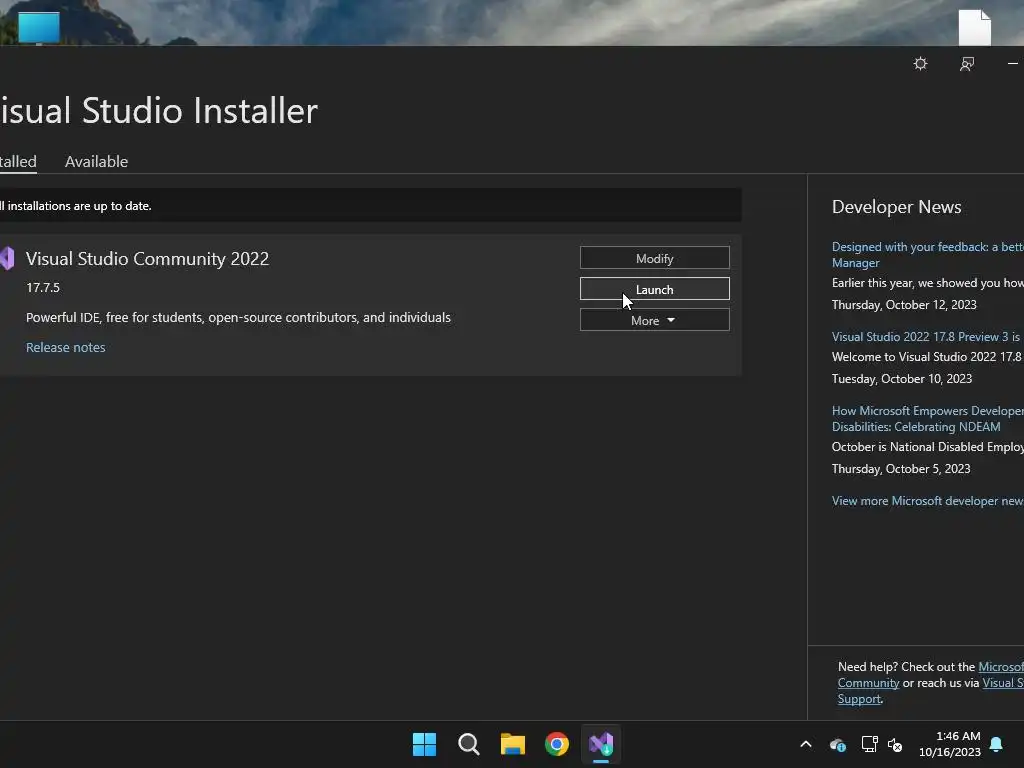This screenshot has width=1024, height=768.
Task: Open the Community help link
Action: pyautogui.click(x=869, y=682)
